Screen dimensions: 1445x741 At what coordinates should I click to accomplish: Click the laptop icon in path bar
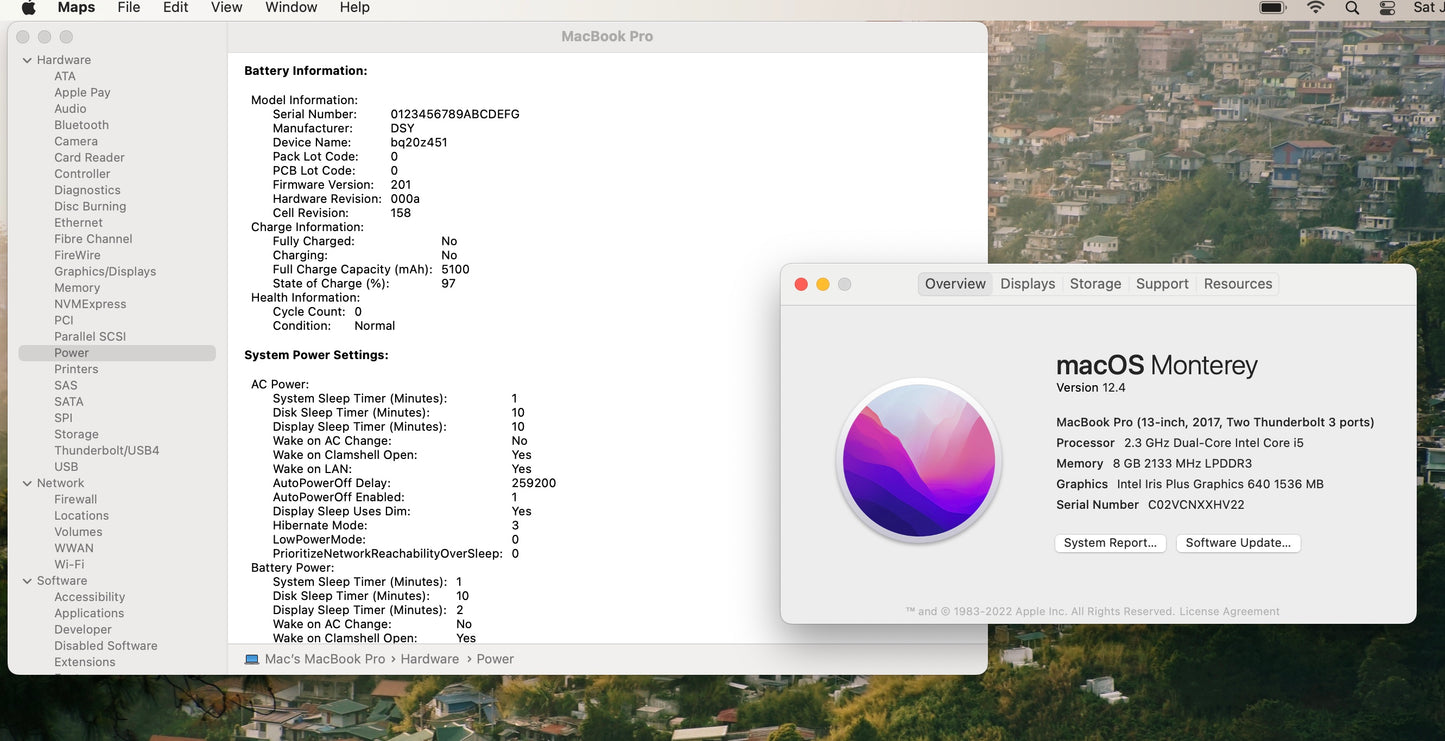coord(252,659)
